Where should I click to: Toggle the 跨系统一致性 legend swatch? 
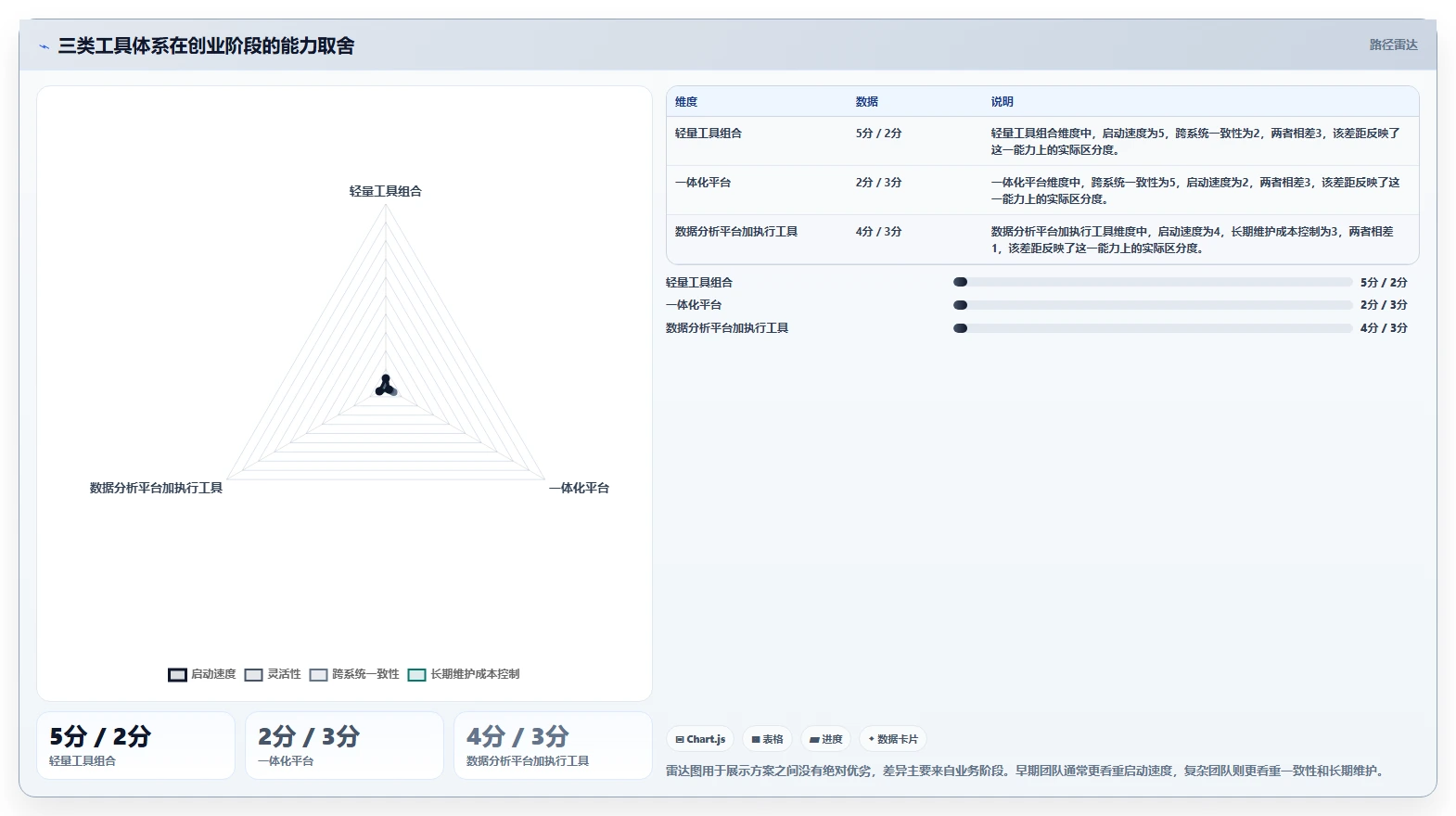319,675
